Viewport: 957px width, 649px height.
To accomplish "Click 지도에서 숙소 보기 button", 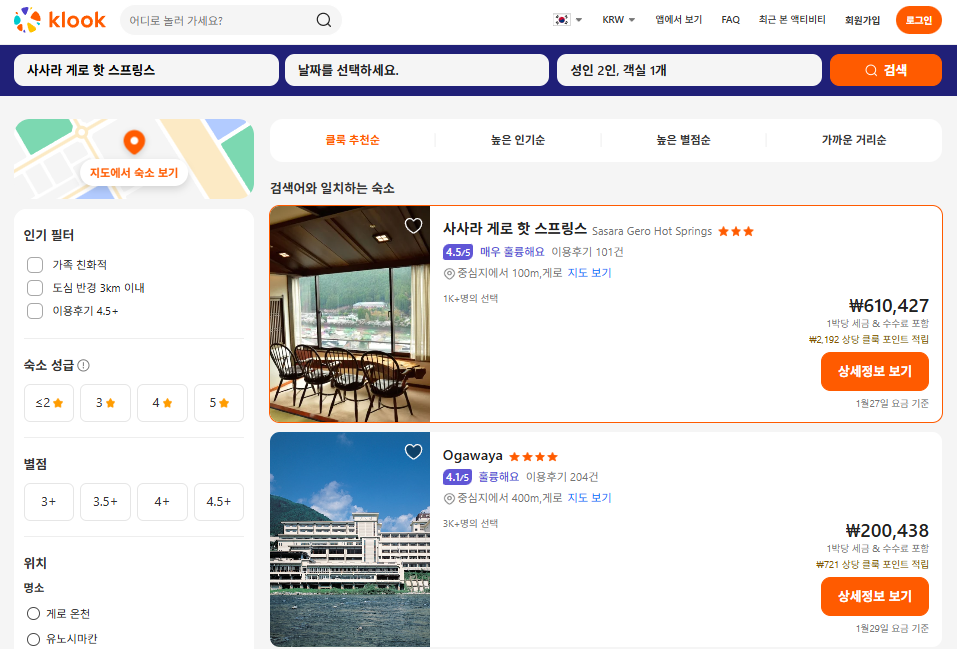I will point(134,173).
